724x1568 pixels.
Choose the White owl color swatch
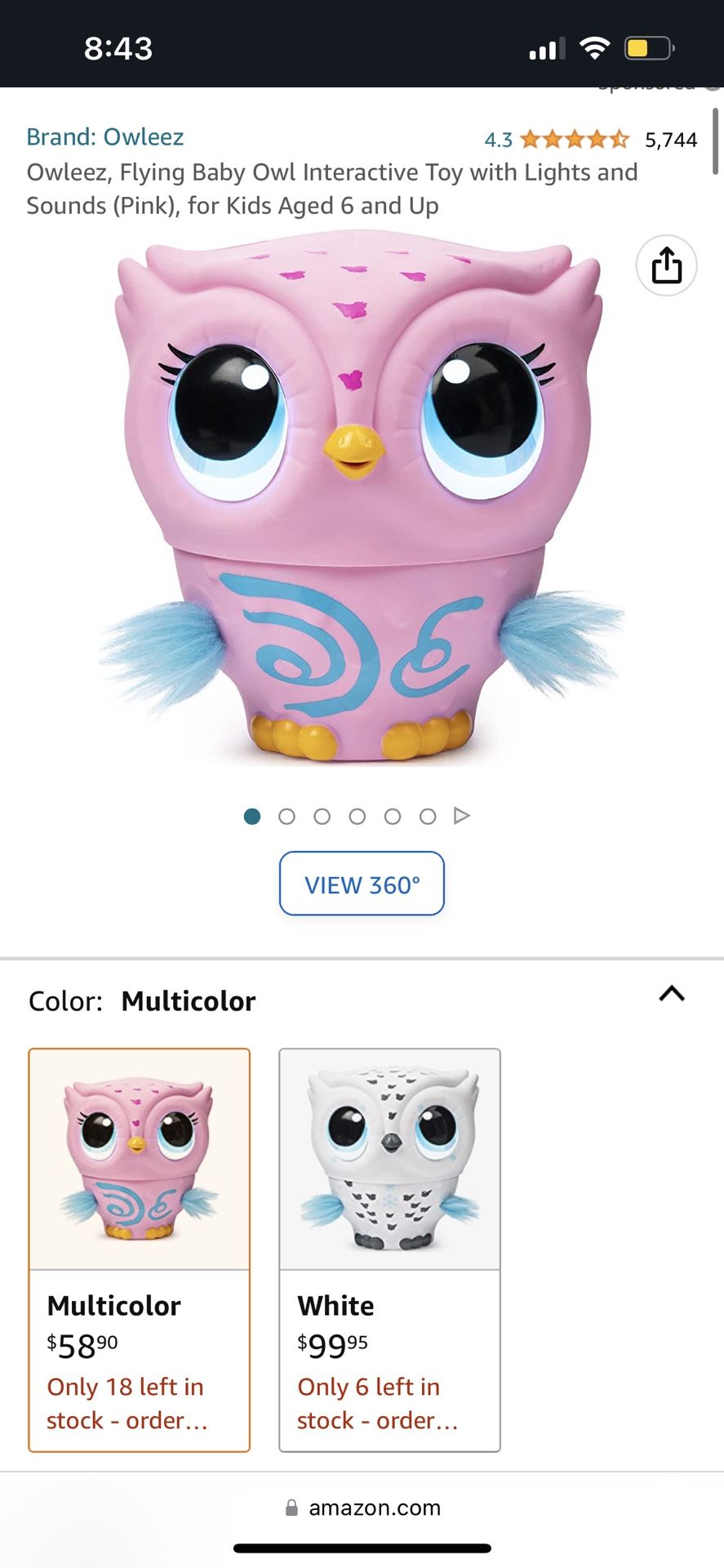[x=389, y=1249]
